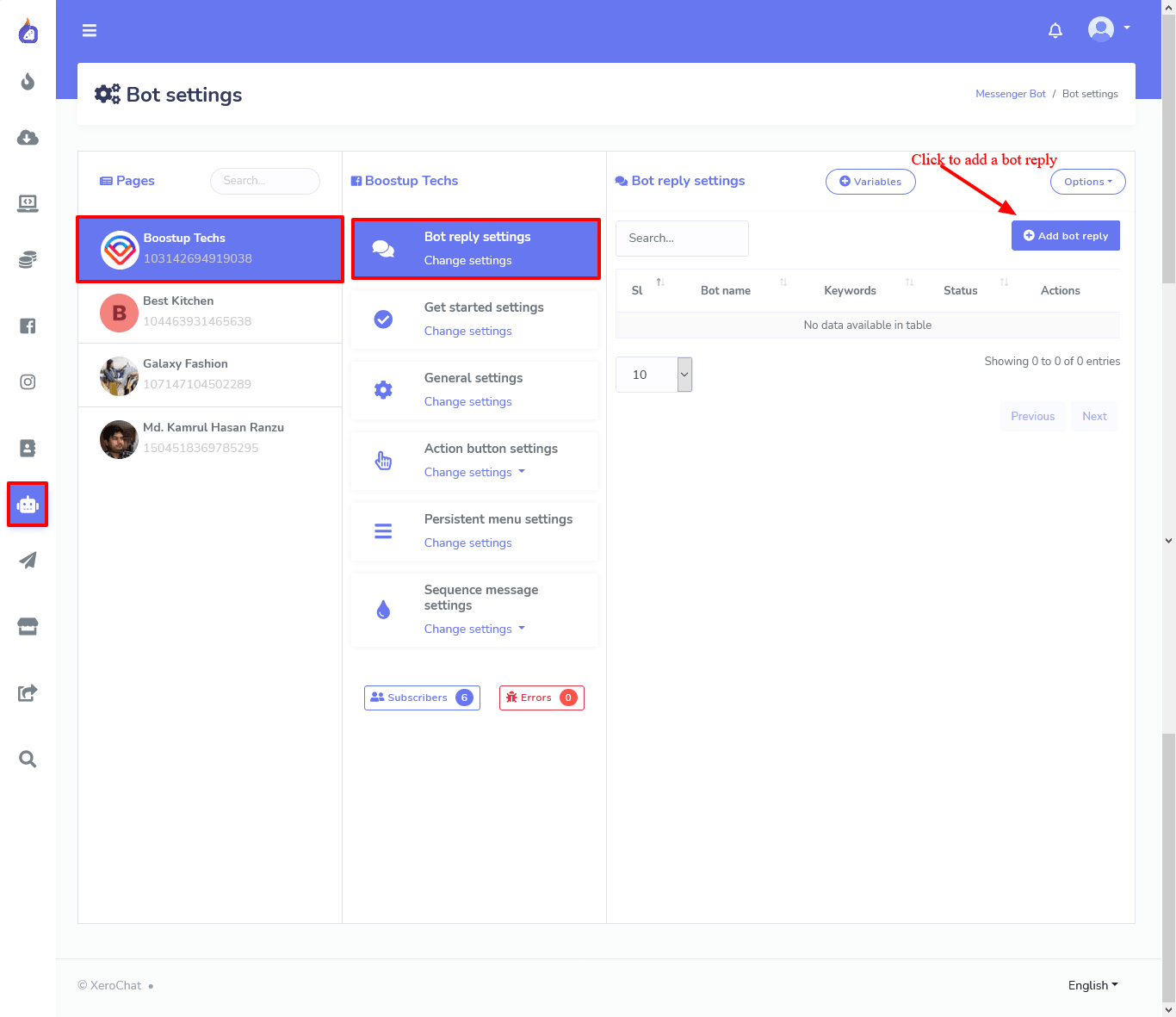This screenshot has width=1176, height=1017.
Task: Open the Options dropdown
Action: [1088, 182]
